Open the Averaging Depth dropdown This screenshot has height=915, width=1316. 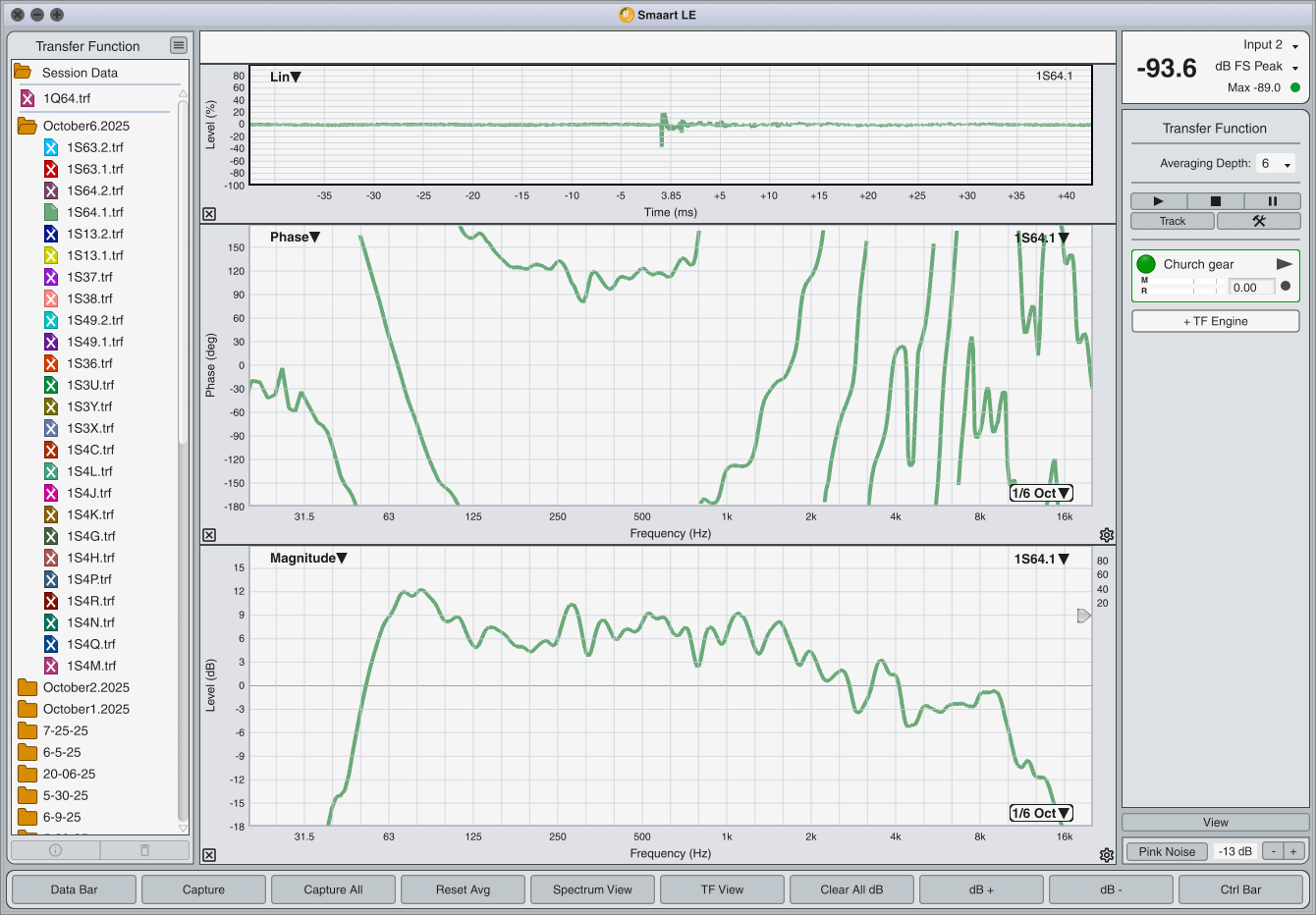tap(1276, 164)
